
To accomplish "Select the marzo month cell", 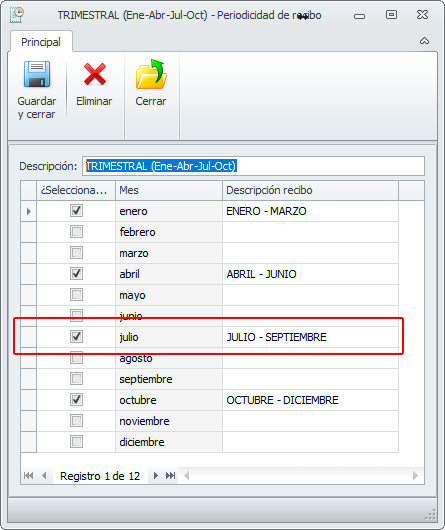I will [x=169, y=253].
